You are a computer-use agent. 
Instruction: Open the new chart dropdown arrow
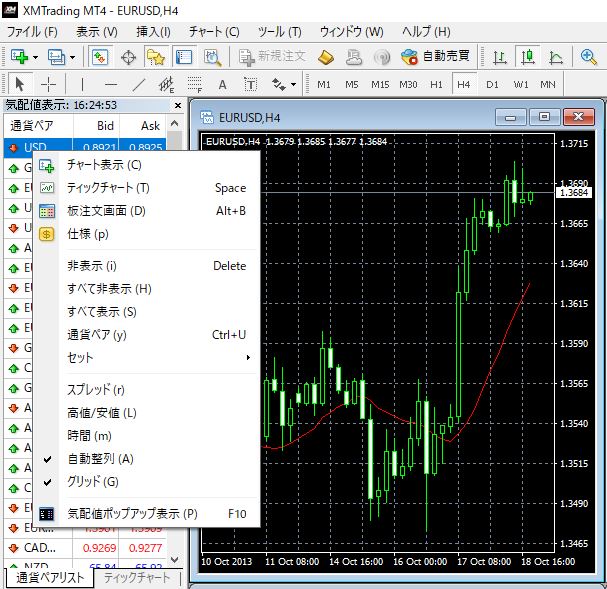[36, 58]
